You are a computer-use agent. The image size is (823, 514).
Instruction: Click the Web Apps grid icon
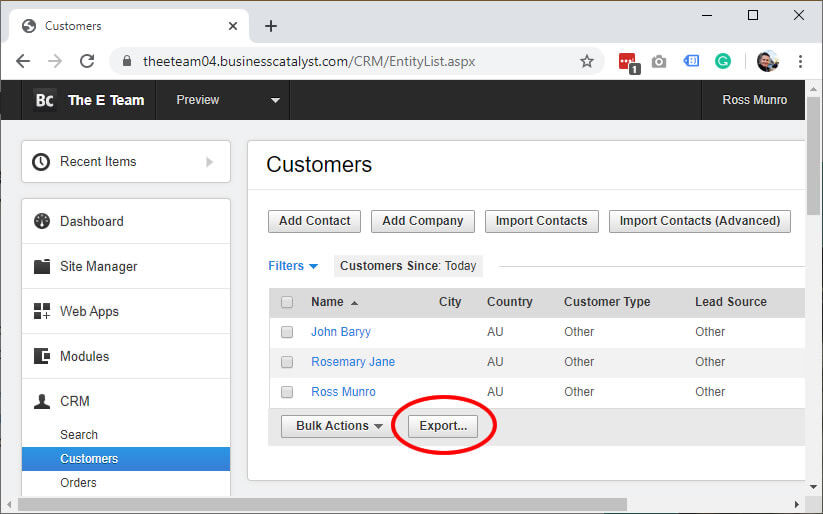click(x=42, y=311)
